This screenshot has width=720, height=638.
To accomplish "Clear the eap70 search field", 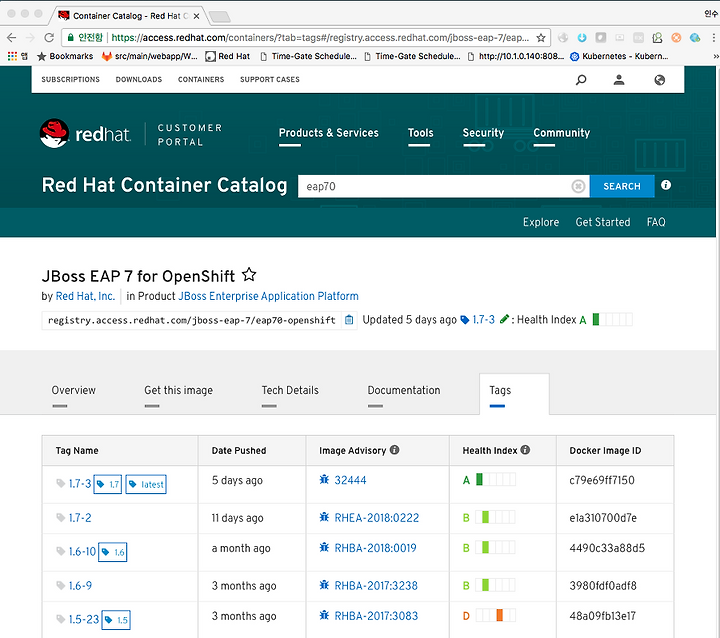I will 578,186.
